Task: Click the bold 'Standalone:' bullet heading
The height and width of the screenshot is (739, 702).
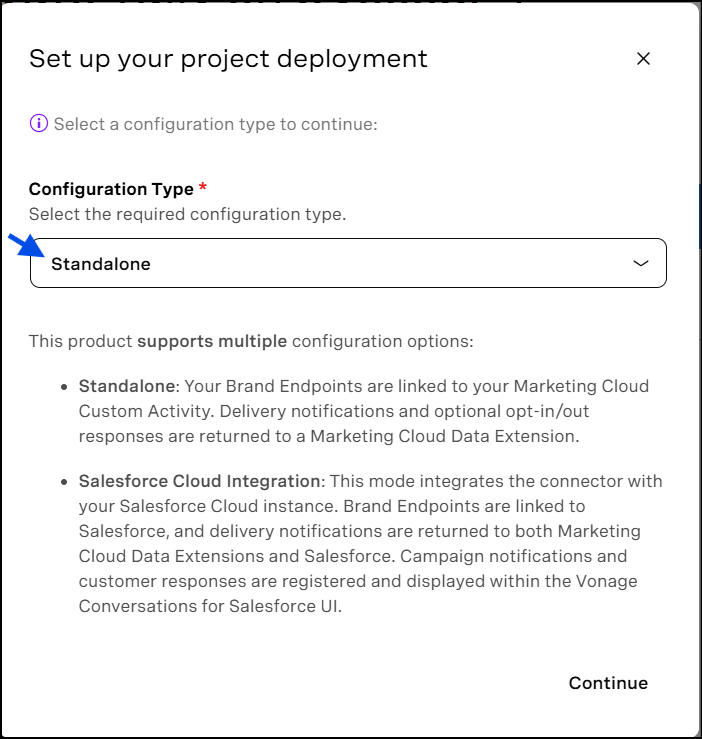Action: pos(129,386)
